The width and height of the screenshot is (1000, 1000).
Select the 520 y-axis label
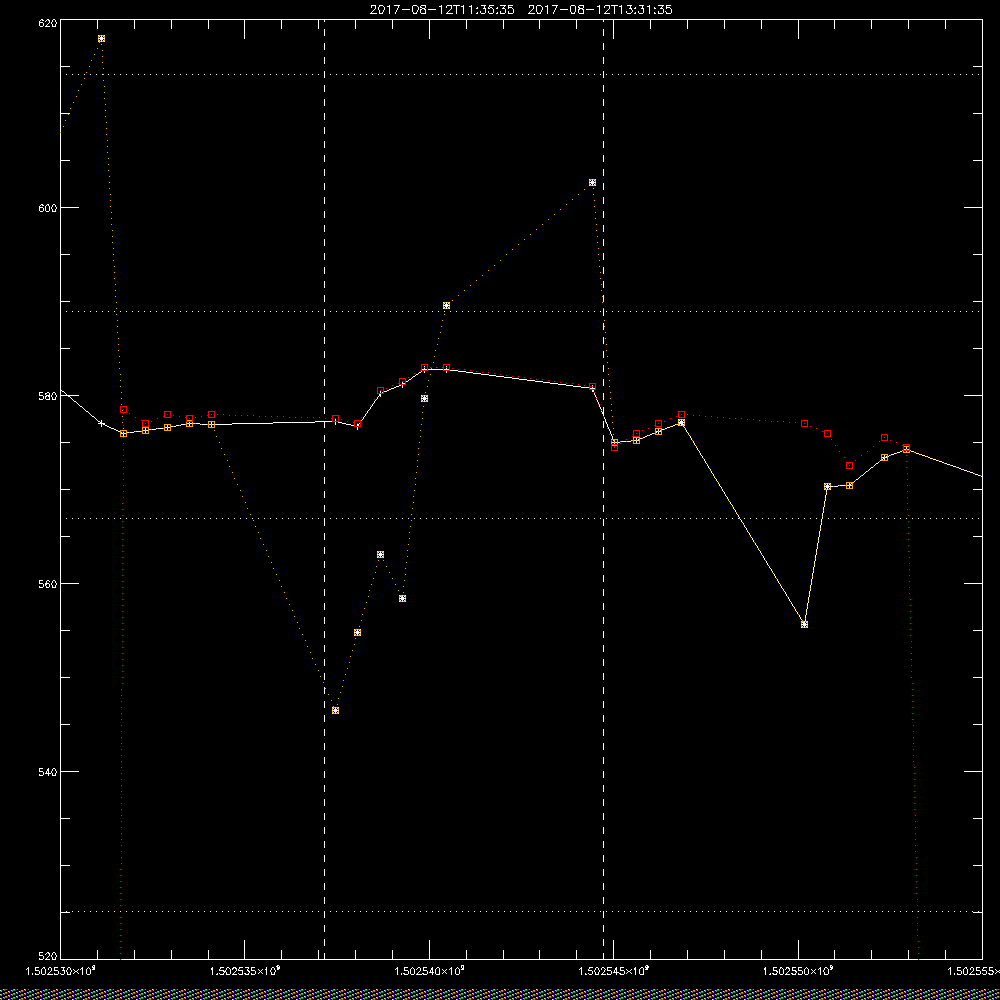click(x=48, y=957)
